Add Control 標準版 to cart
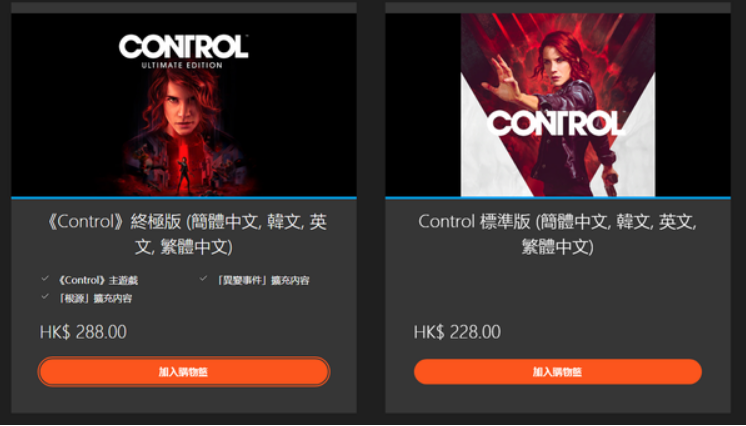Image resolution: width=746 pixels, height=426 pixels. click(558, 372)
